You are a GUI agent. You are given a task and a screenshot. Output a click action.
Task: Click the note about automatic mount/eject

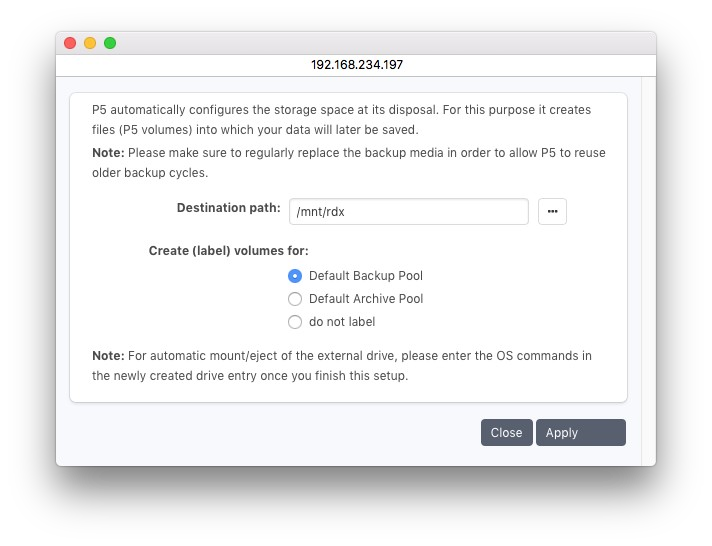click(342, 366)
